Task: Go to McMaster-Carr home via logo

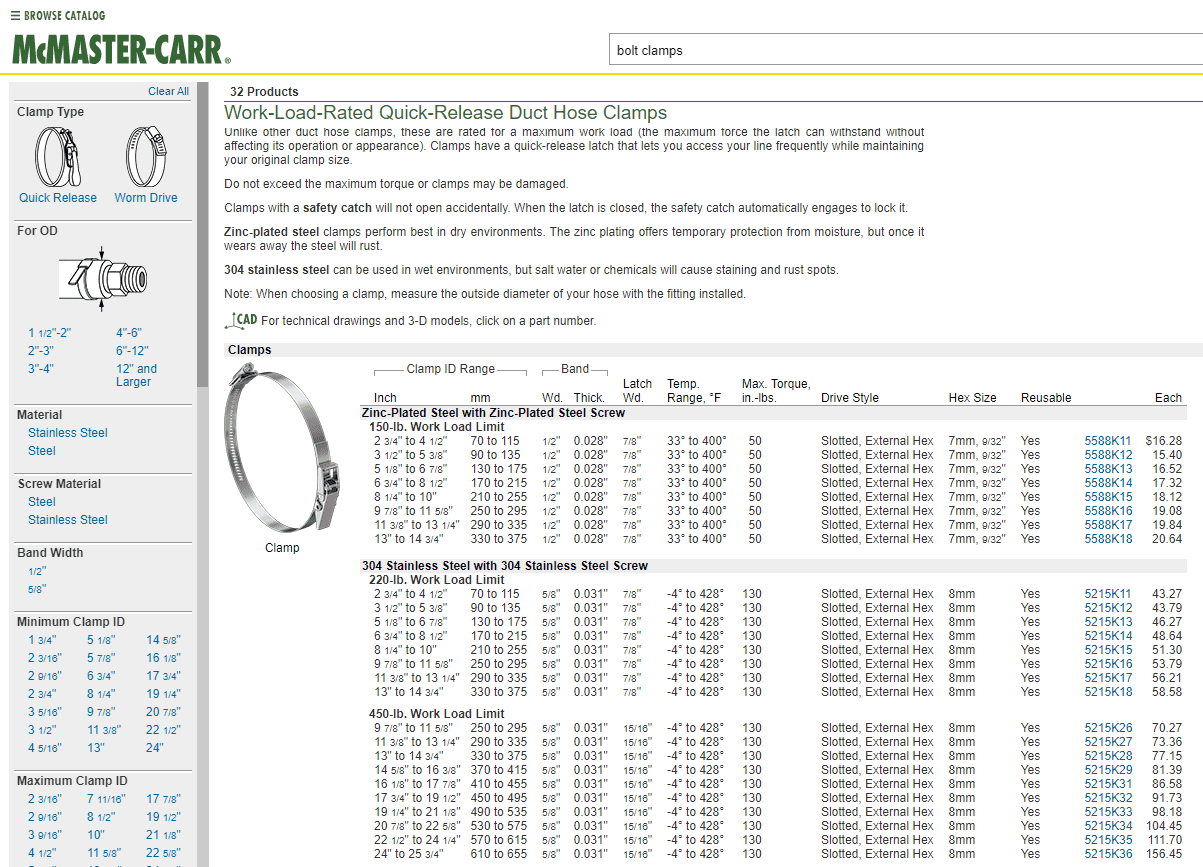Action: 121,50
